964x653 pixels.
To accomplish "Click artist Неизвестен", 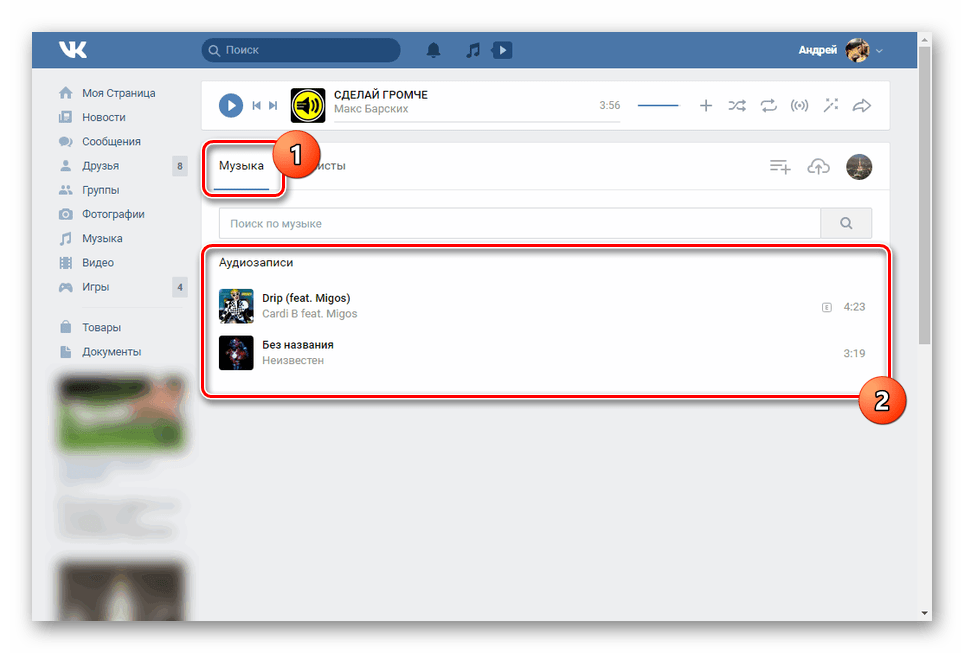I will click(293, 360).
